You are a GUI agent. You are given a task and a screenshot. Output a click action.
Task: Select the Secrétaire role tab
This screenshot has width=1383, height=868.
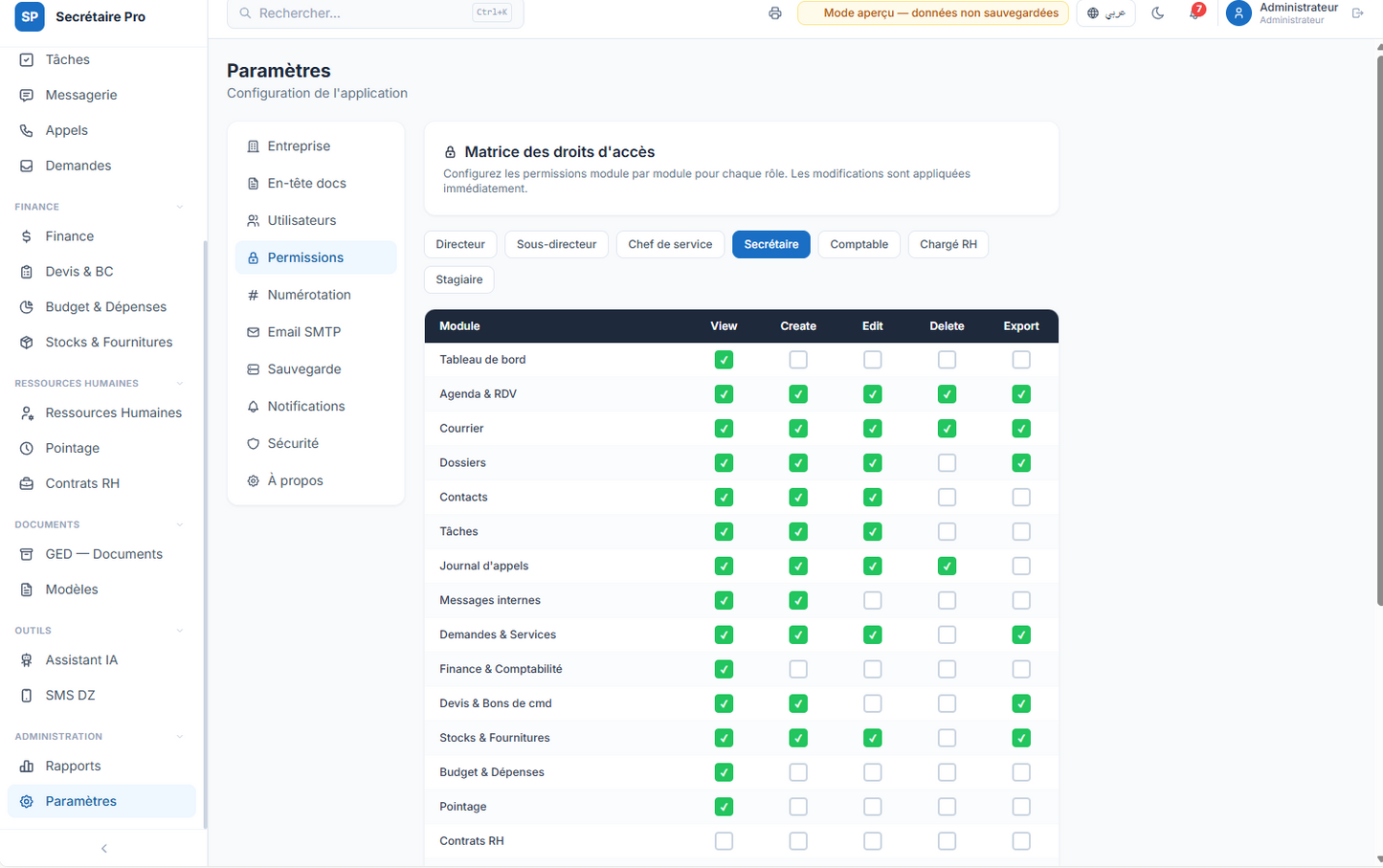click(x=771, y=245)
